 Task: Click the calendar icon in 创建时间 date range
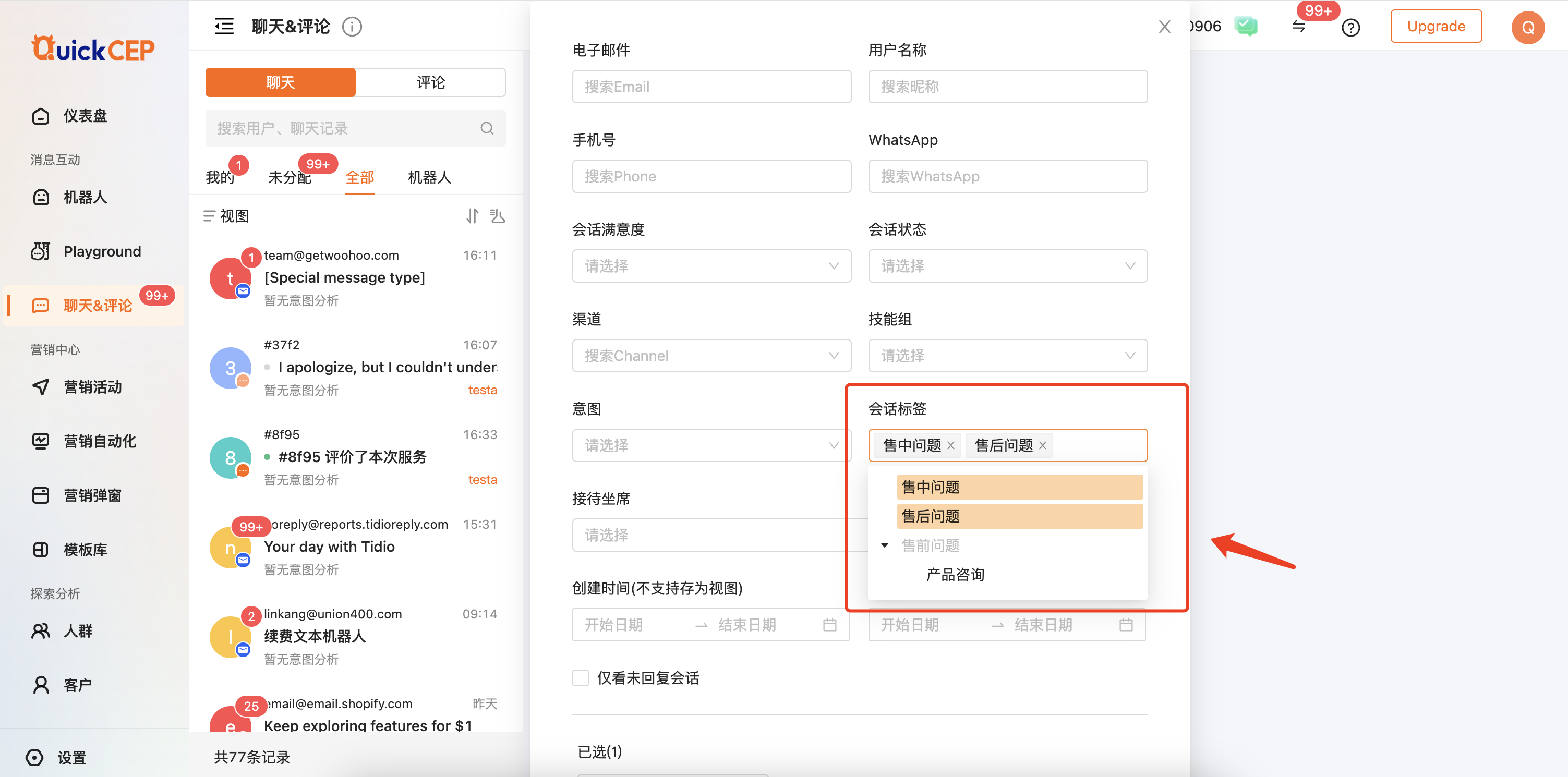pyautogui.click(x=829, y=625)
